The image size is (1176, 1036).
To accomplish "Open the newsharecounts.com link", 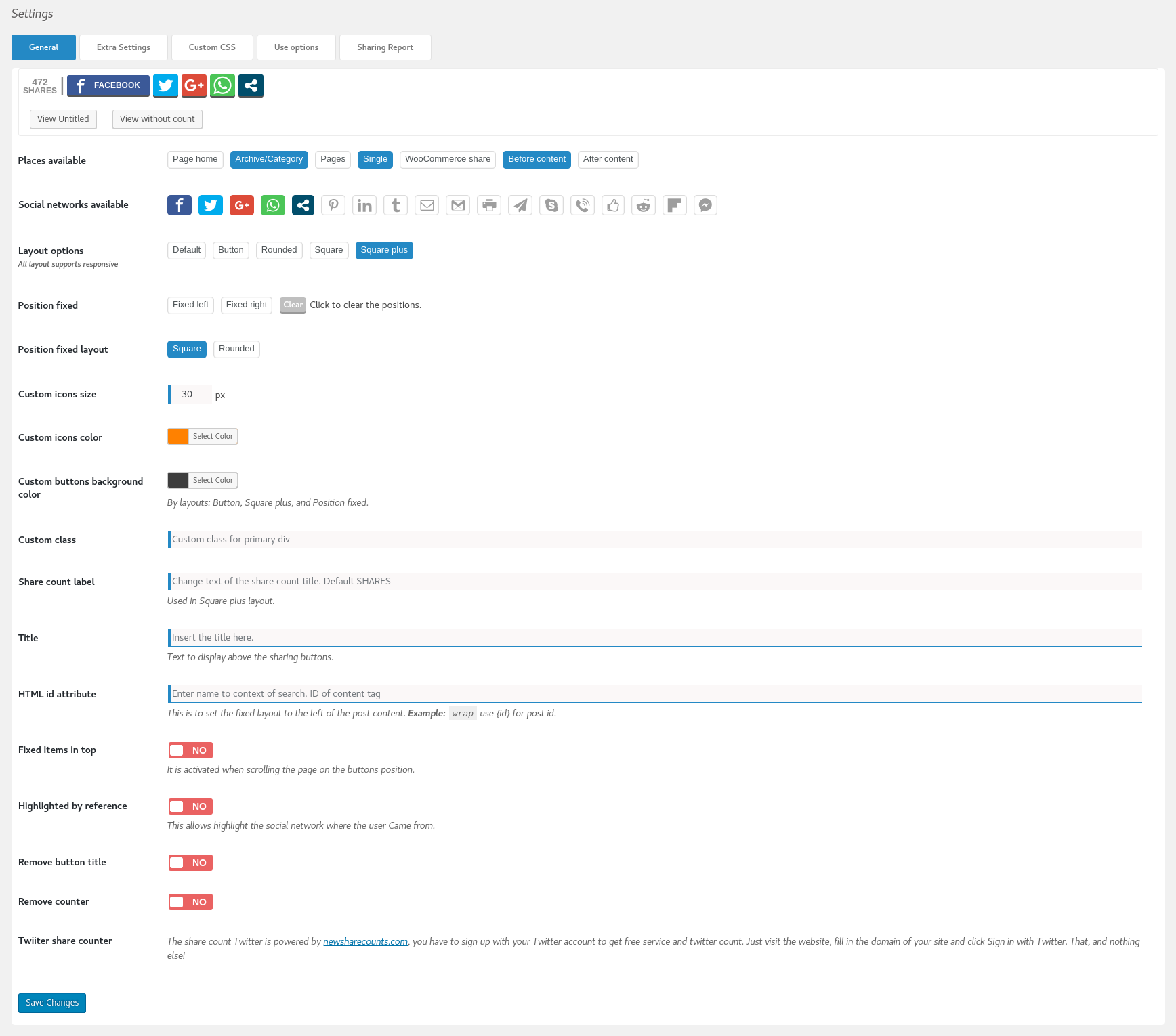I will 365,941.
